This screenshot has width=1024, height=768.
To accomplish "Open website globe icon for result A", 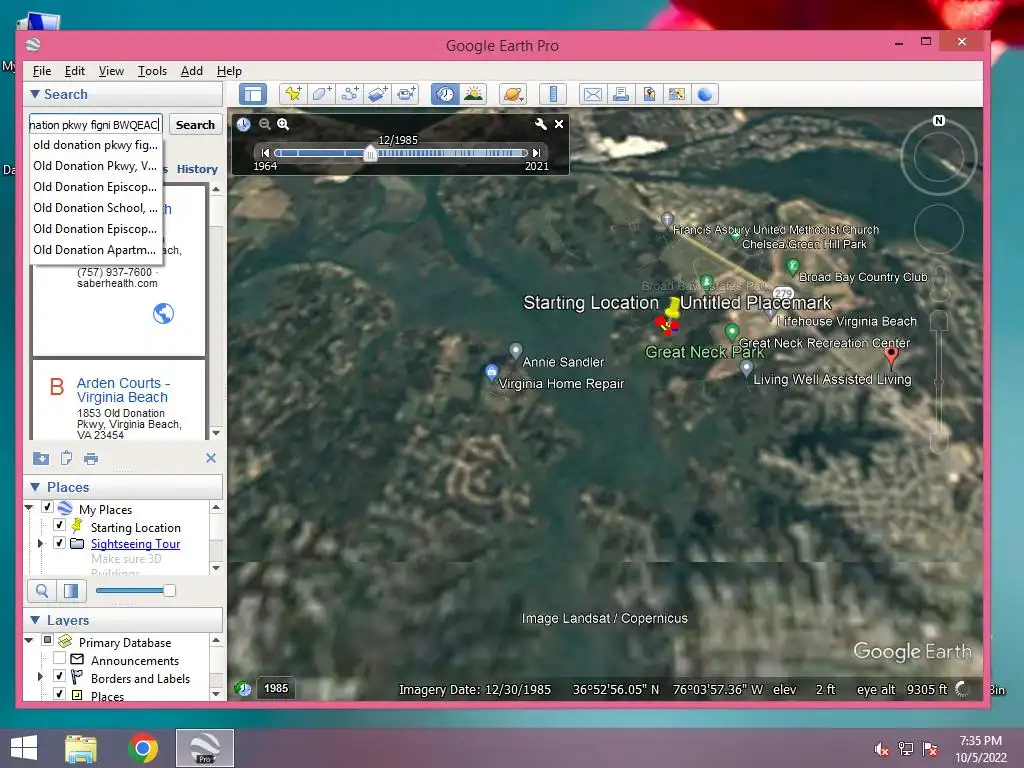I will (163, 314).
